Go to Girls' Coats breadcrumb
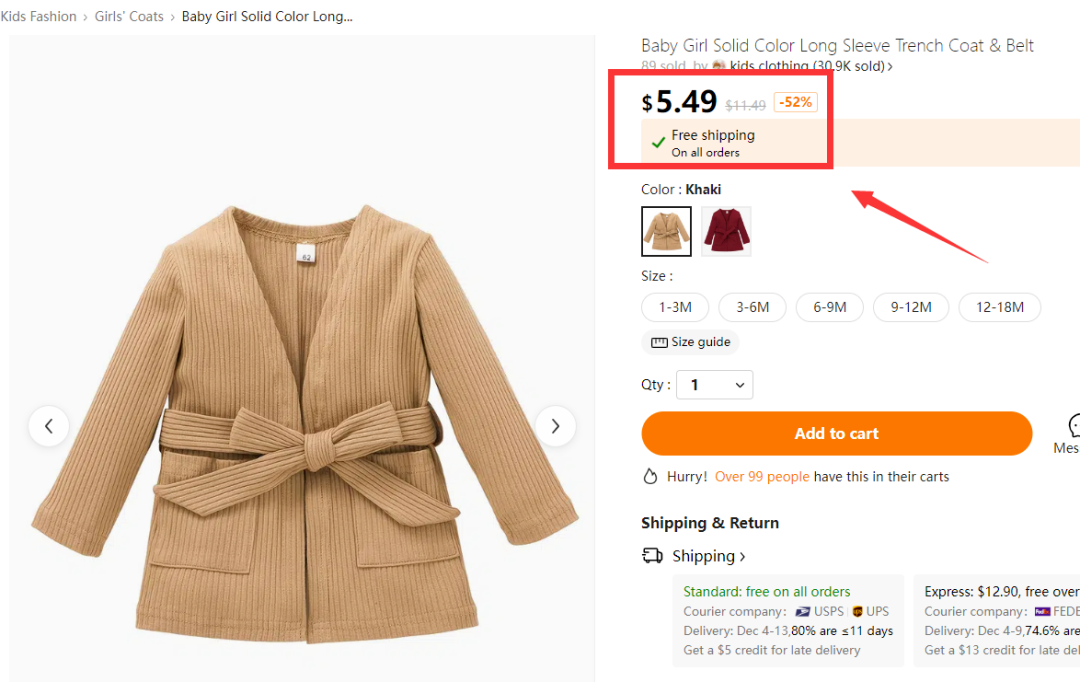1080x682 pixels. pyautogui.click(x=129, y=17)
